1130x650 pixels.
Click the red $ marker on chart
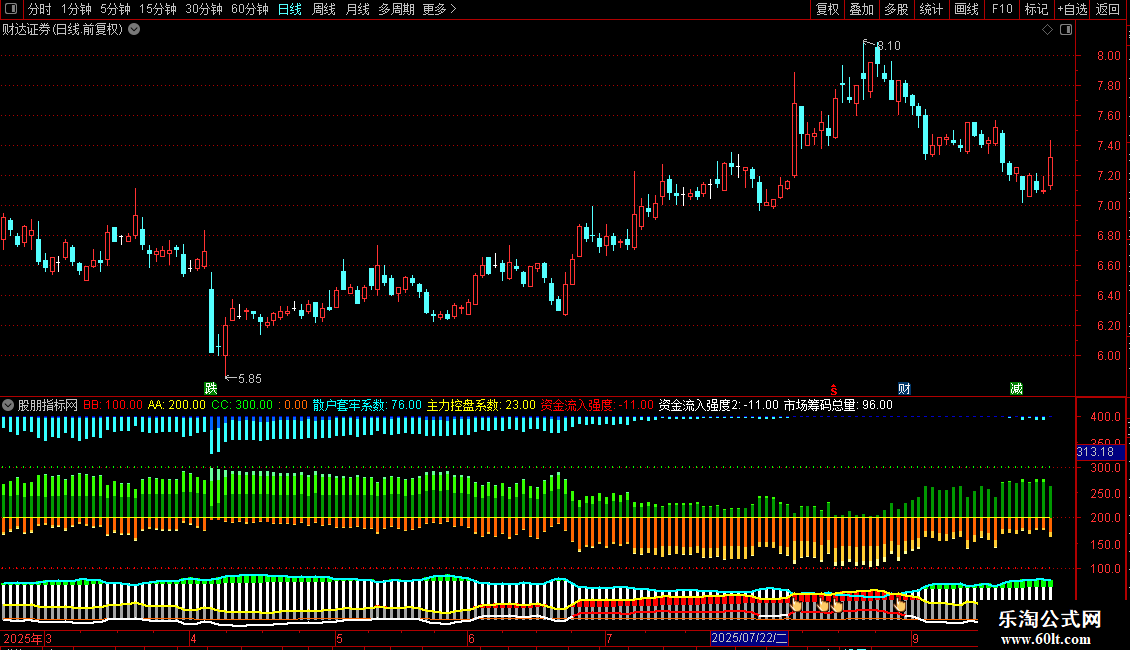[x=834, y=389]
